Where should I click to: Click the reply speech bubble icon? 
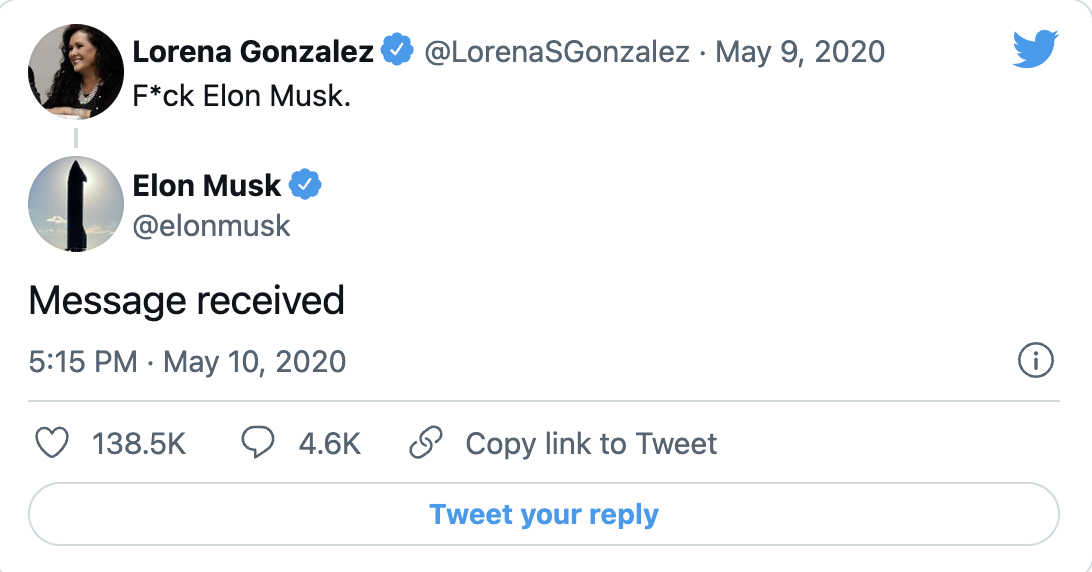(x=259, y=443)
